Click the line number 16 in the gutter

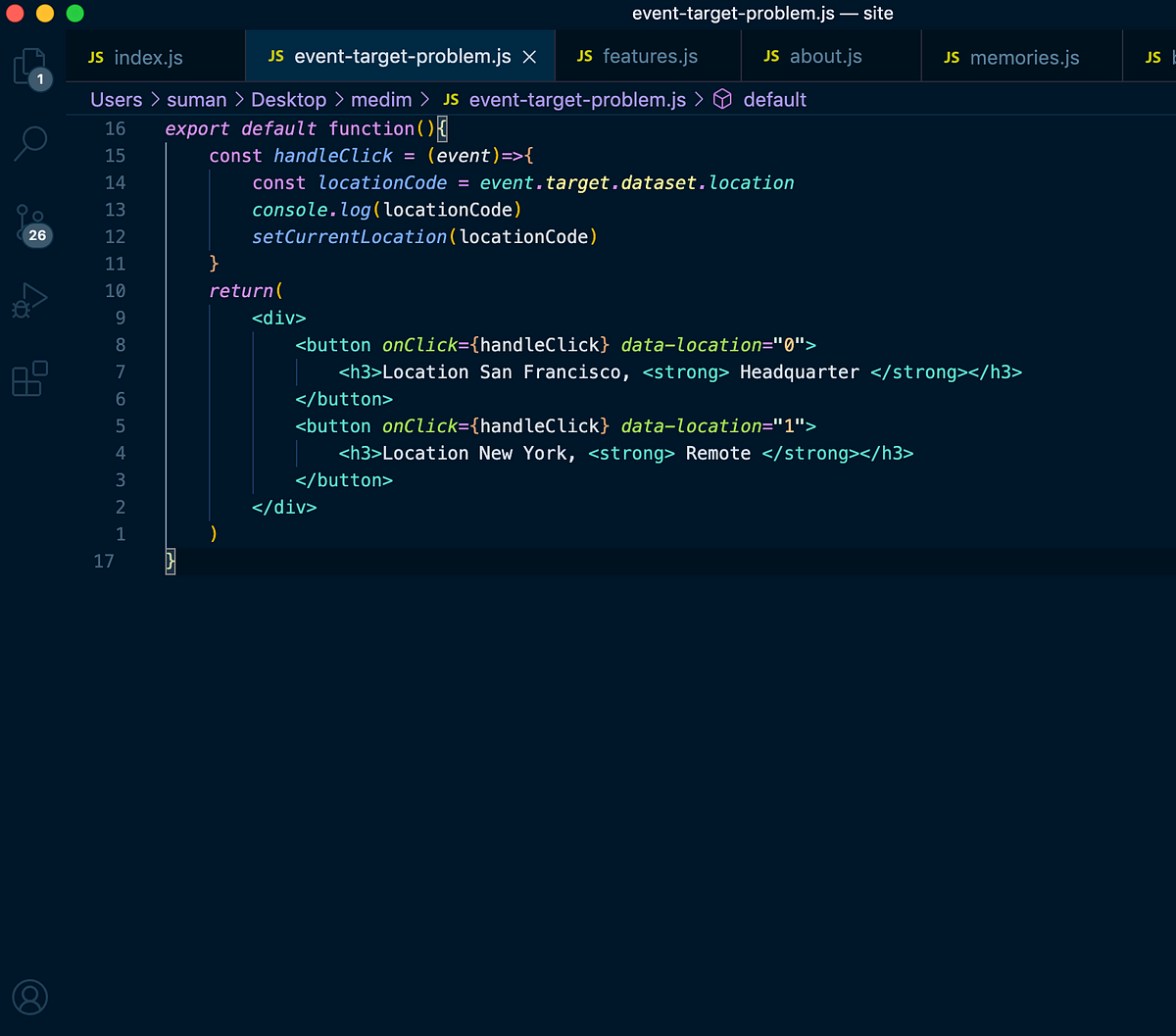(x=115, y=128)
